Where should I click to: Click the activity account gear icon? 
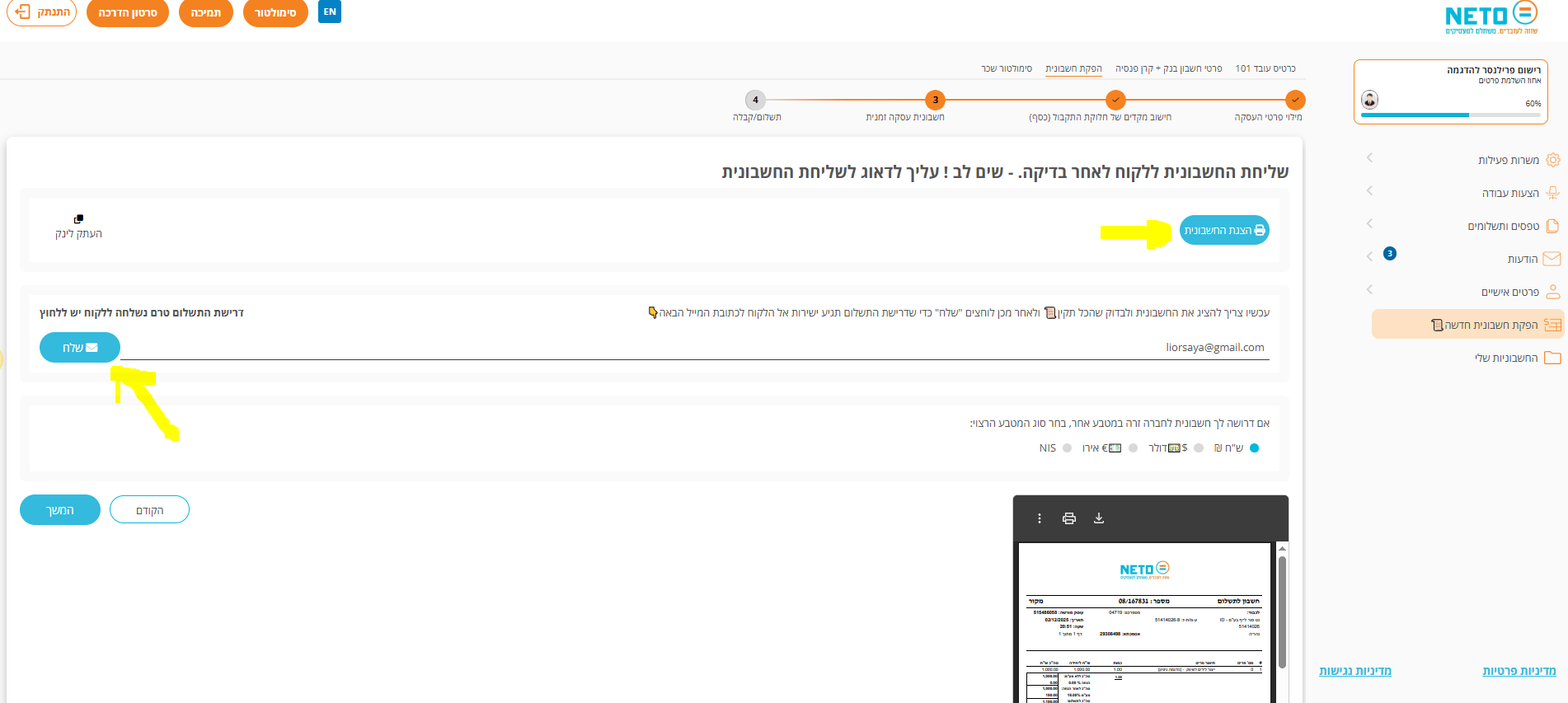point(1552,160)
